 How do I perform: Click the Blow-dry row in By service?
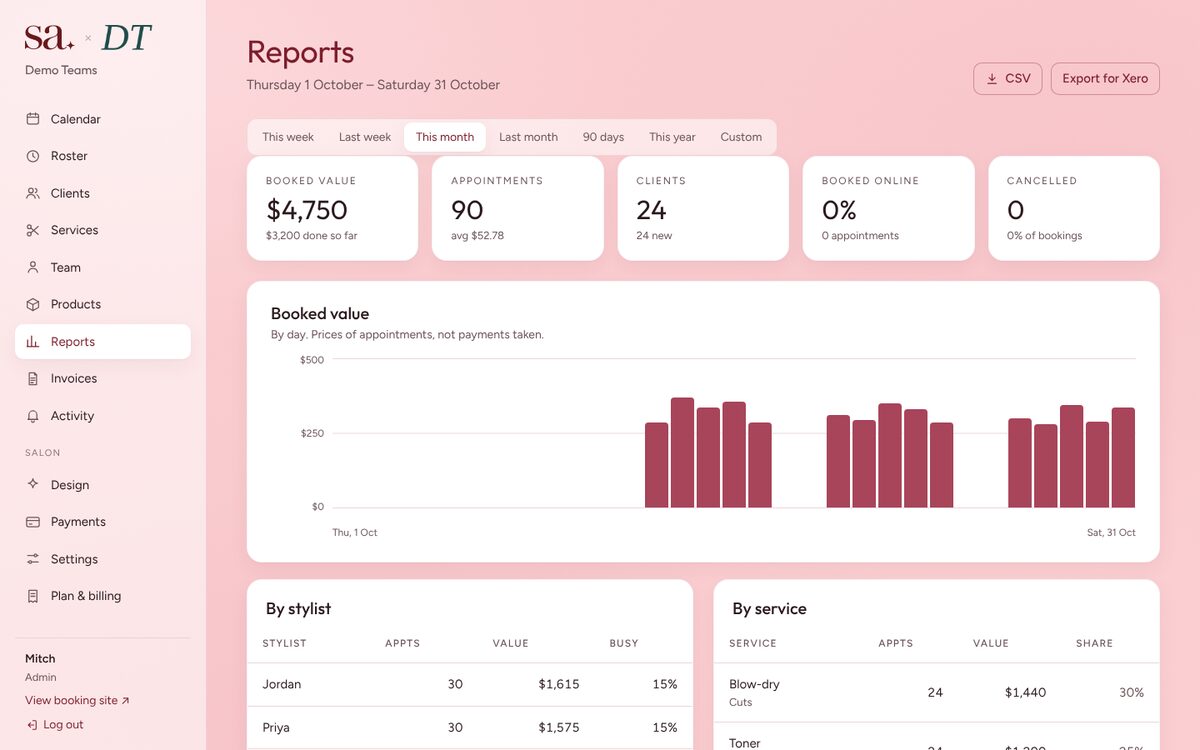pyautogui.click(x=936, y=692)
